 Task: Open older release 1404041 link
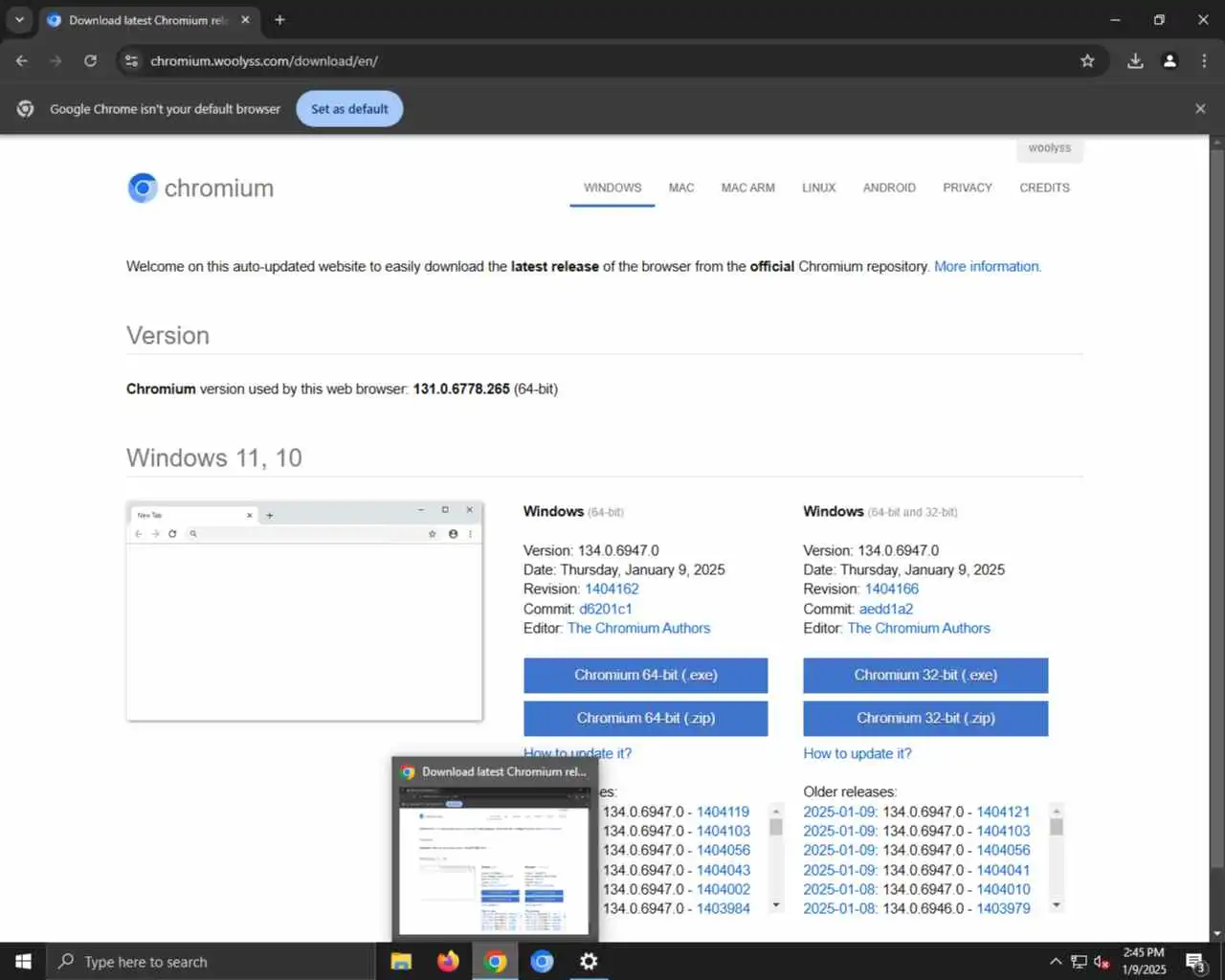click(x=1003, y=870)
